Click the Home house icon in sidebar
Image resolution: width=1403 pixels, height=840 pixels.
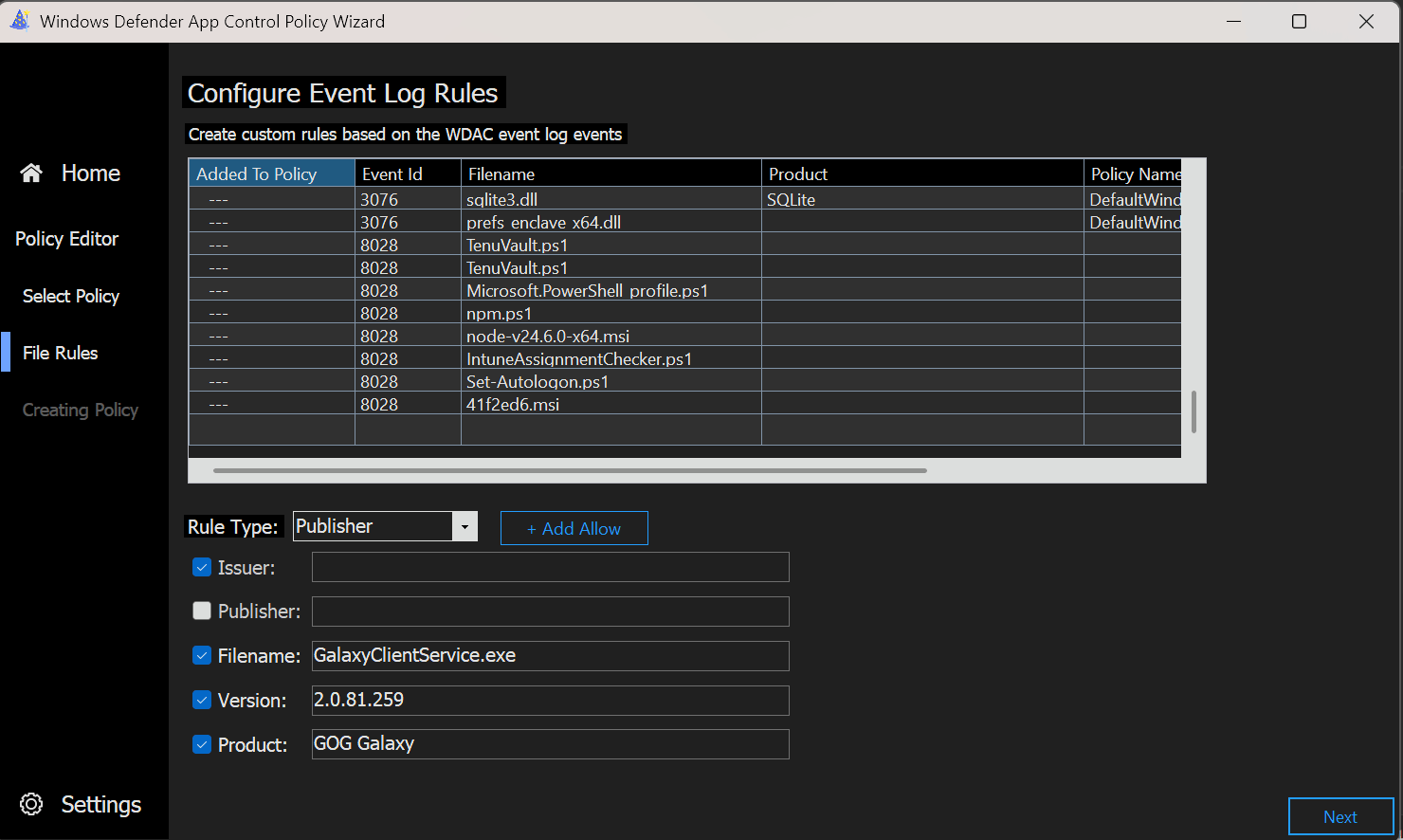coord(31,173)
